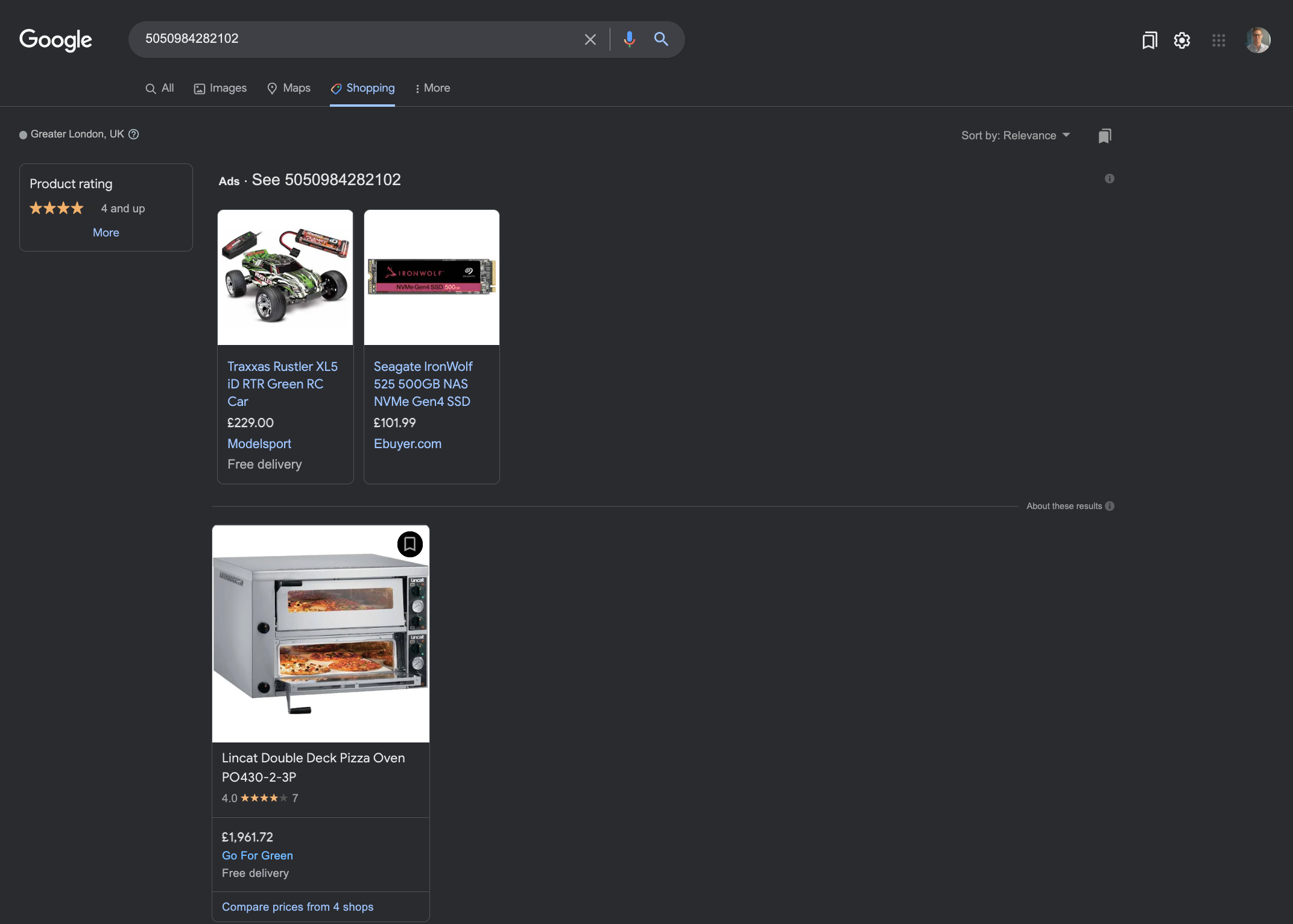
Task: Switch to the All results tab
Action: (160, 88)
